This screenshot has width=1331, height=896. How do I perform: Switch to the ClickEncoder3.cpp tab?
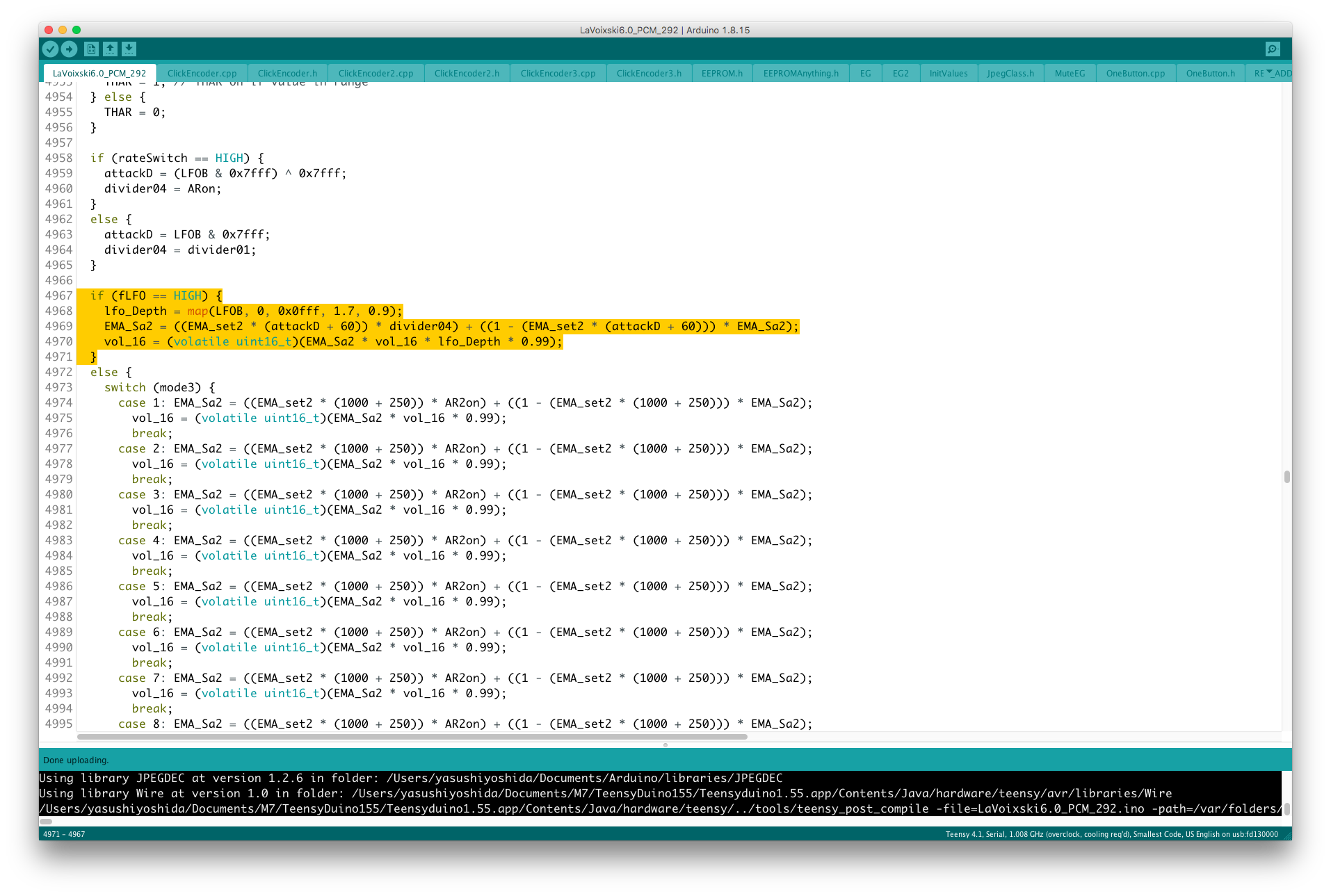(x=558, y=73)
